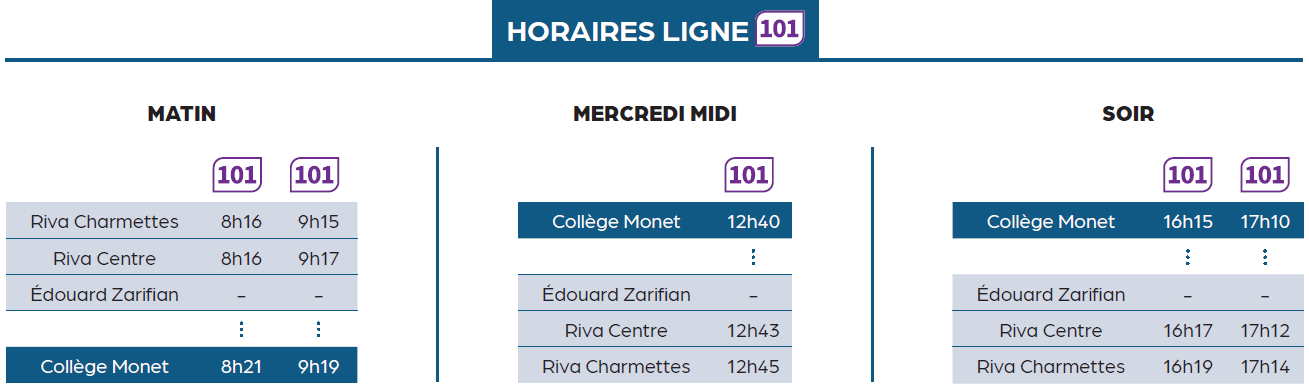This screenshot has width=1309, height=387.
Task: Select the MERCREDI MIDI section heading
Action: click(x=655, y=114)
